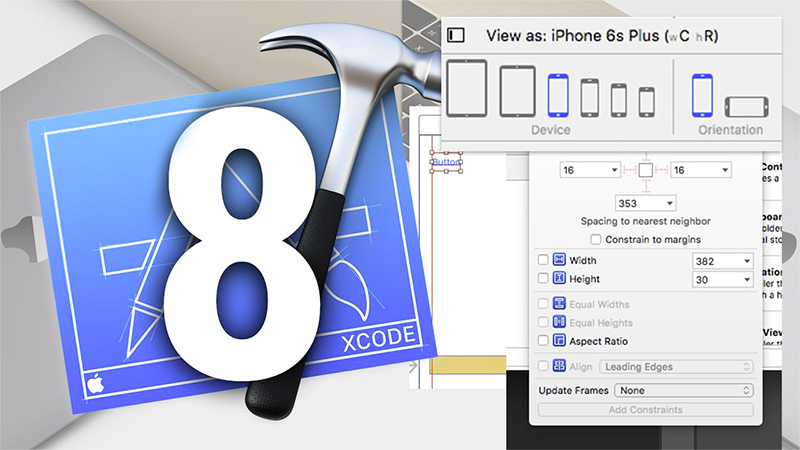Click the Add Constraints button
The width and height of the screenshot is (800, 450).
click(645, 410)
